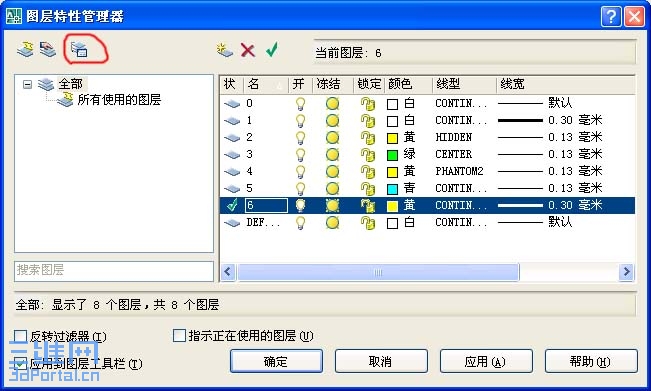
Task: Click HIDDEN linetype of layer 2
Action: [453, 137]
